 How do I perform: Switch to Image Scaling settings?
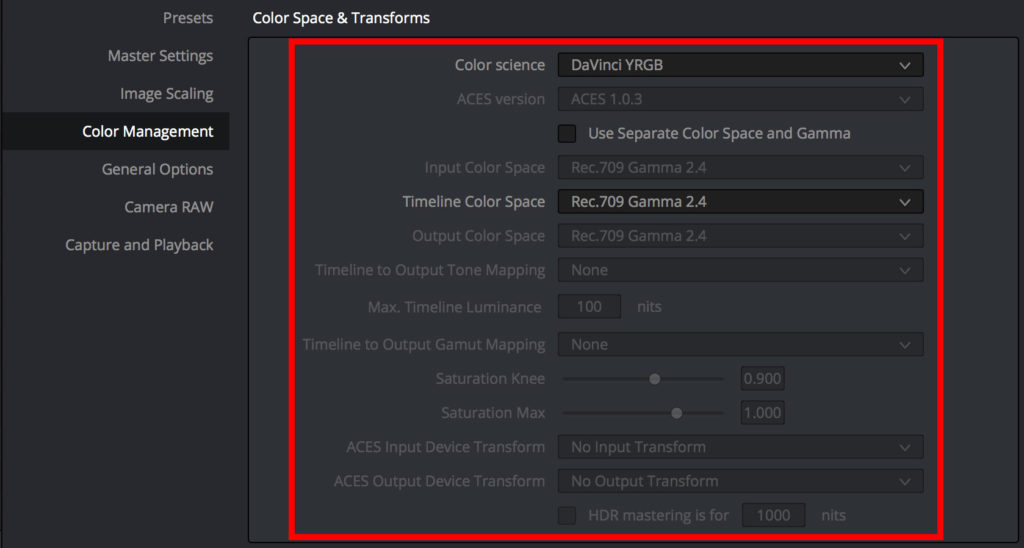coord(167,94)
